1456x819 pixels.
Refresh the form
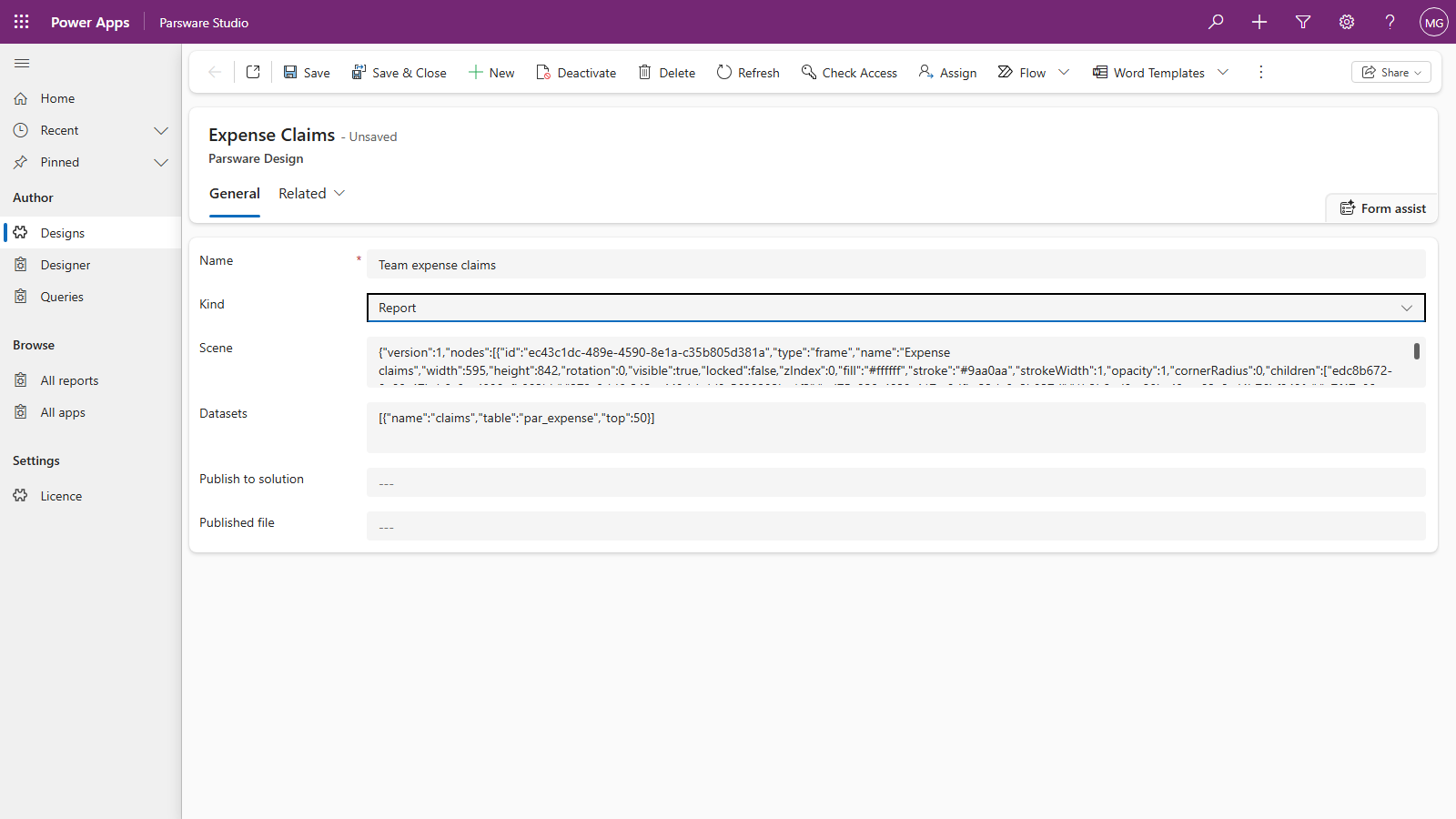click(748, 72)
